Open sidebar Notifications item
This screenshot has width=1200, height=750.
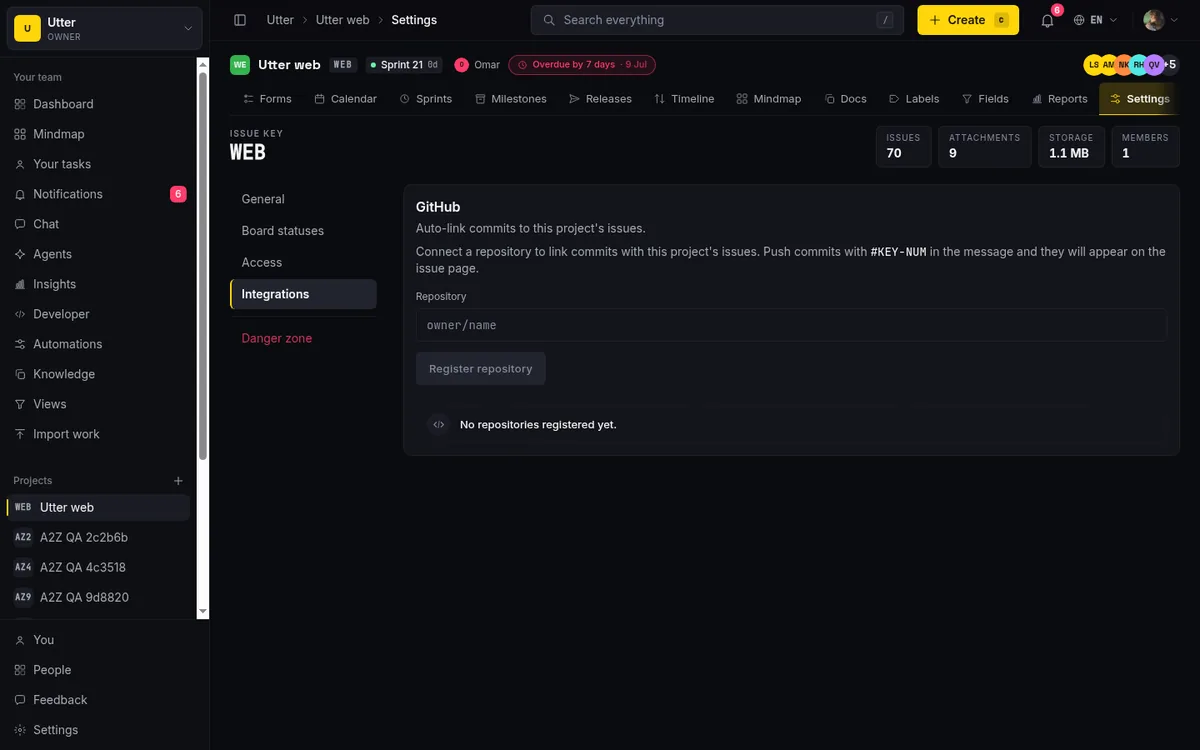point(100,194)
